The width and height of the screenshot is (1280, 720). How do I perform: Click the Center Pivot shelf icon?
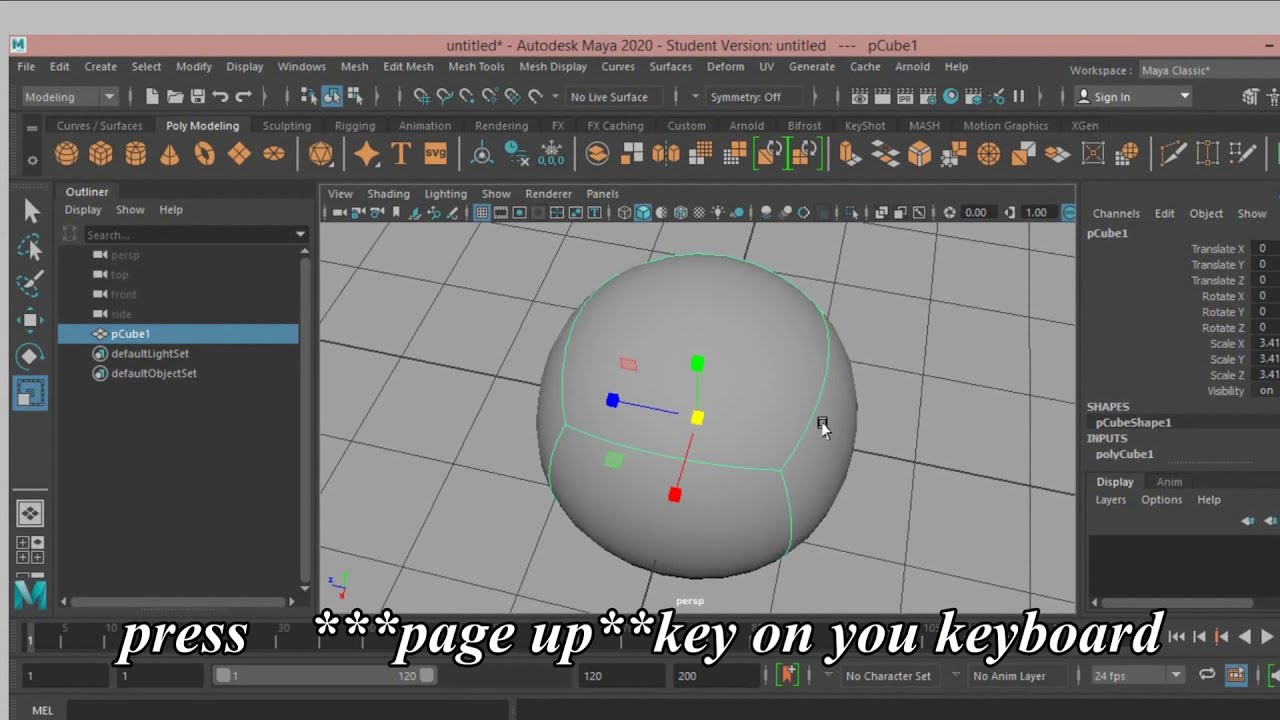pyautogui.click(x=482, y=154)
